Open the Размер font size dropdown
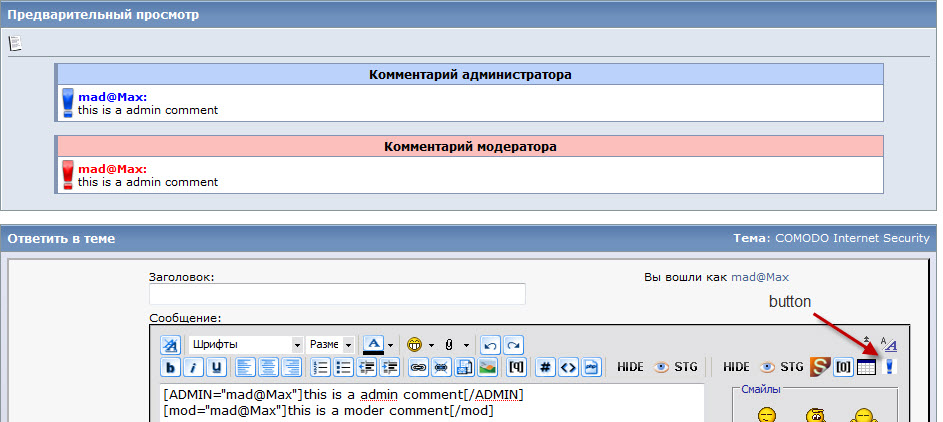Screen dimensions: 943x422 click(330, 344)
